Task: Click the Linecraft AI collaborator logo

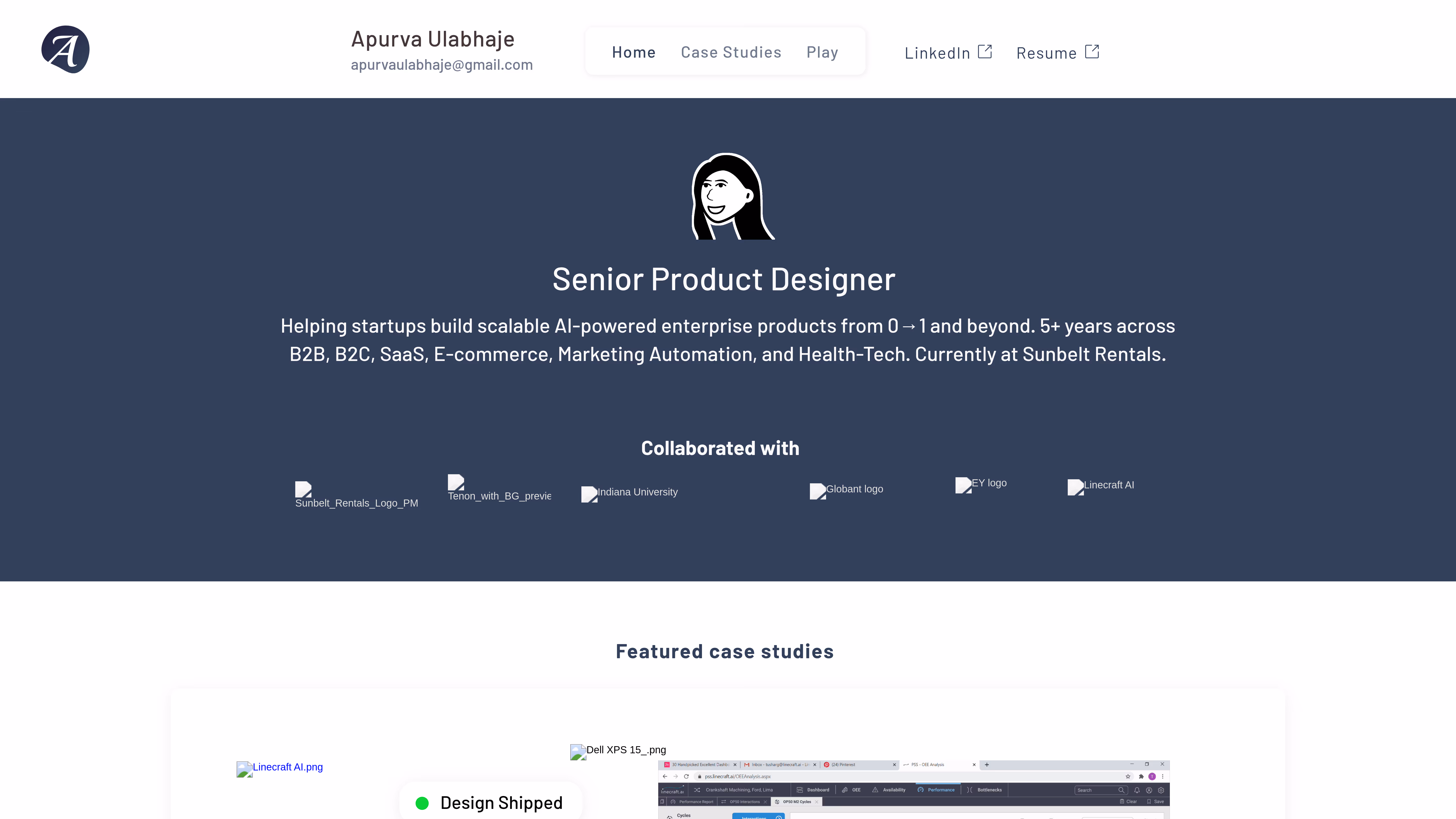Action: tap(1101, 487)
